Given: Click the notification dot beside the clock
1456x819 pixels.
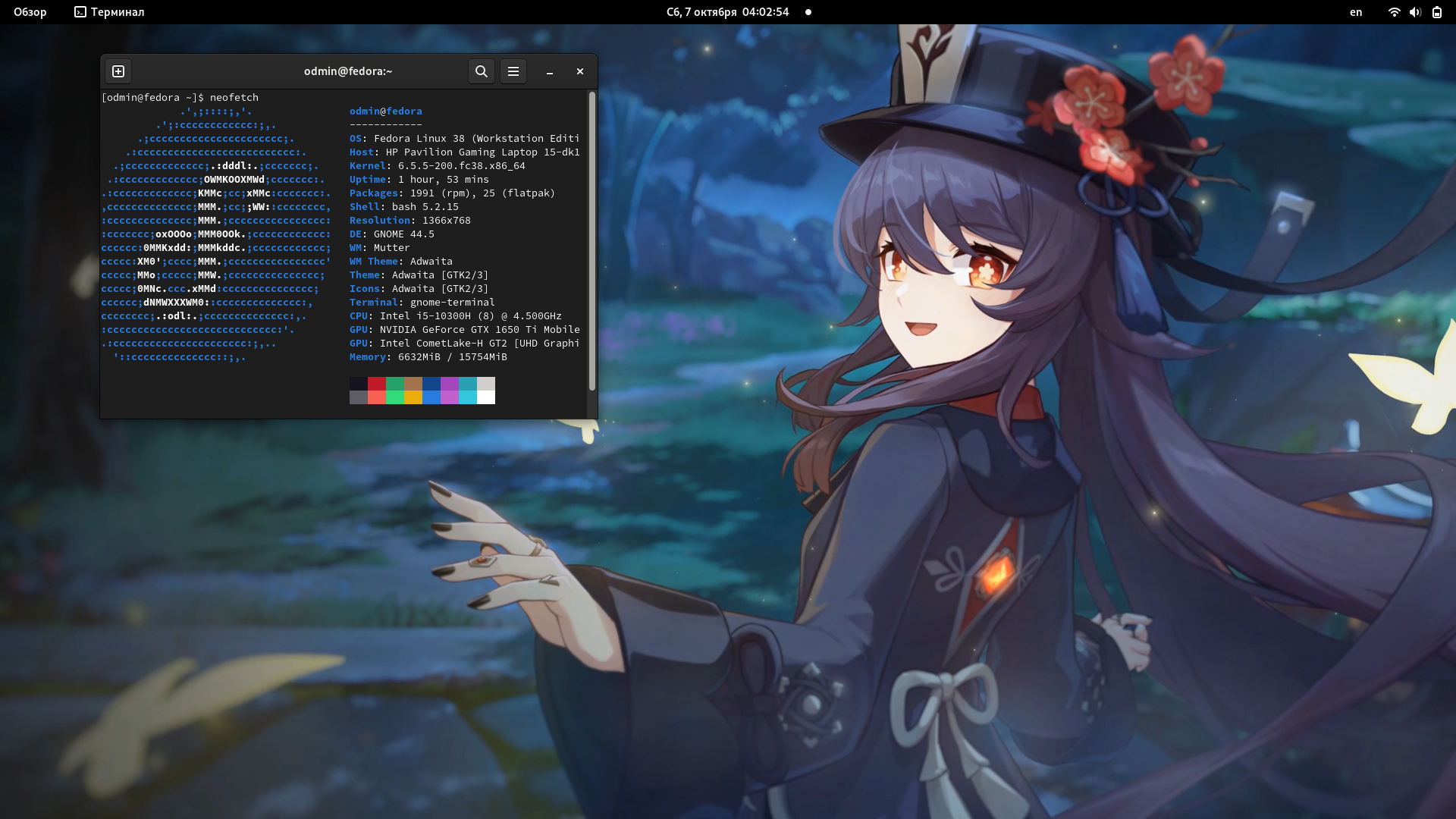Looking at the screenshot, I should [808, 12].
